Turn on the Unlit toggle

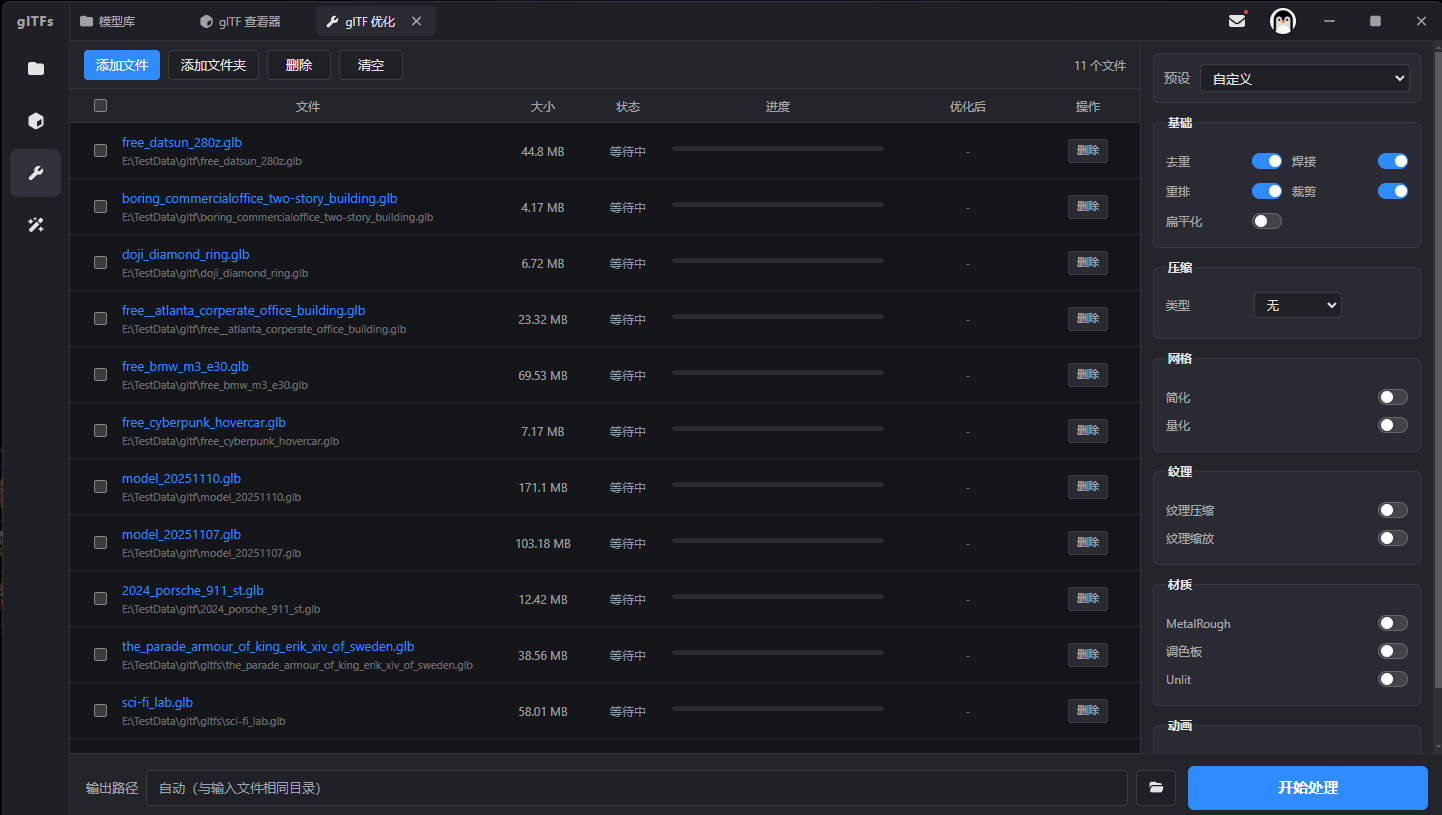click(x=1393, y=679)
